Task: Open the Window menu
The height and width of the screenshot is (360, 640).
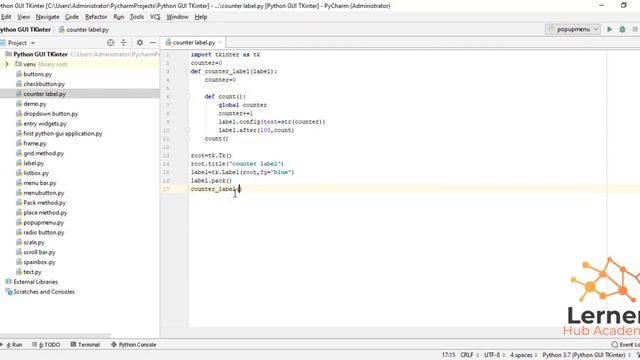Action: coord(177,17)
